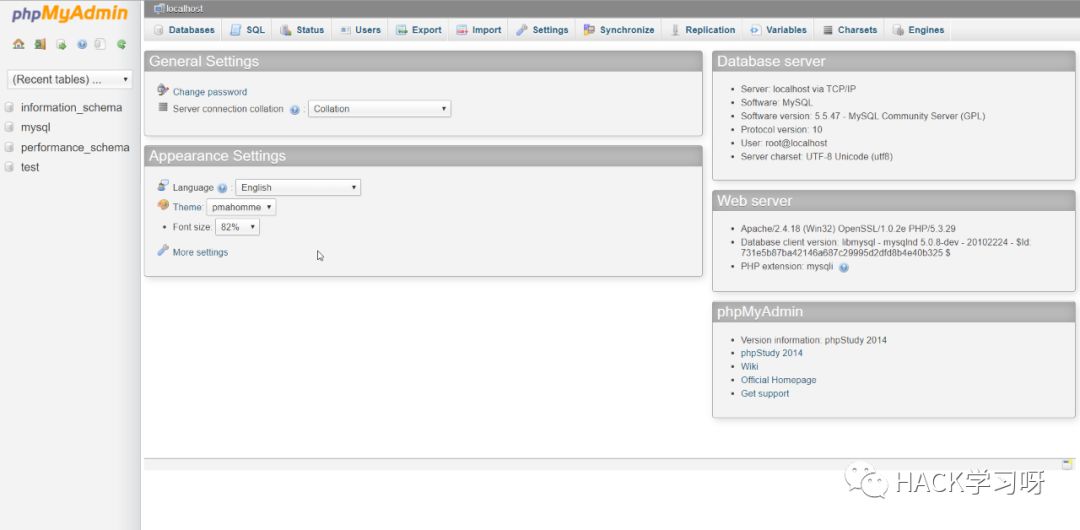The image size is (1080, 530).
Task: Click the Apache/2.4.18 web server line
Action: pyautogui.click(x=848, y=229)
